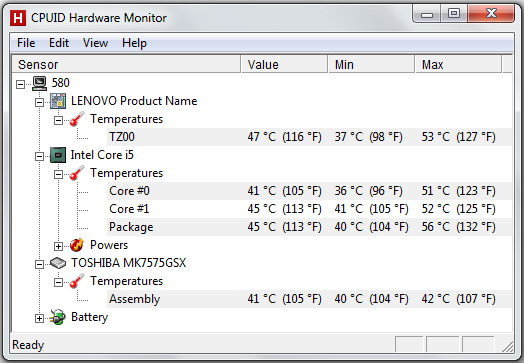524x363 pixels.
Task: Open the File menu
Action: 26,43
